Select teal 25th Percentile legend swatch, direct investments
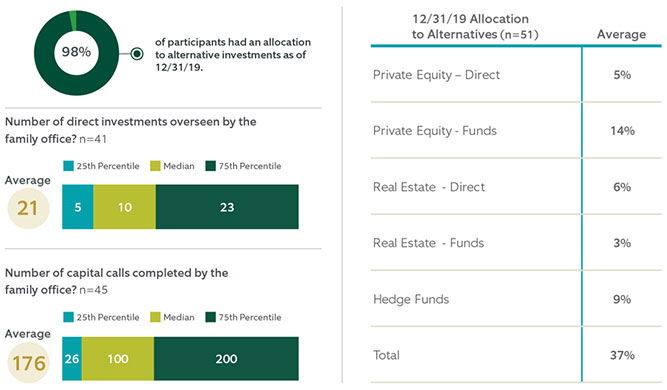The width and height of the screenshot is (667, 390). coord(68,166)
